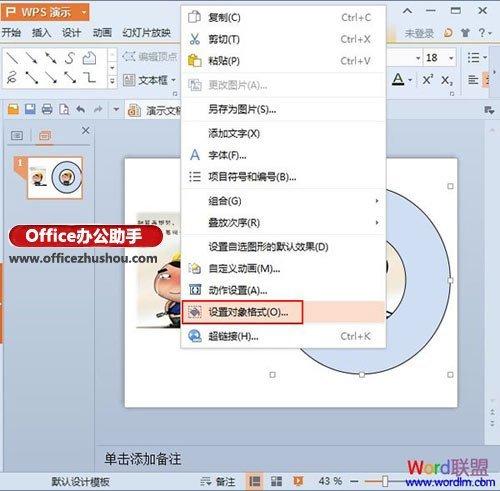Expand the shapes gallery more arrow
Screen dimensions: 500x491
point(112,80)
